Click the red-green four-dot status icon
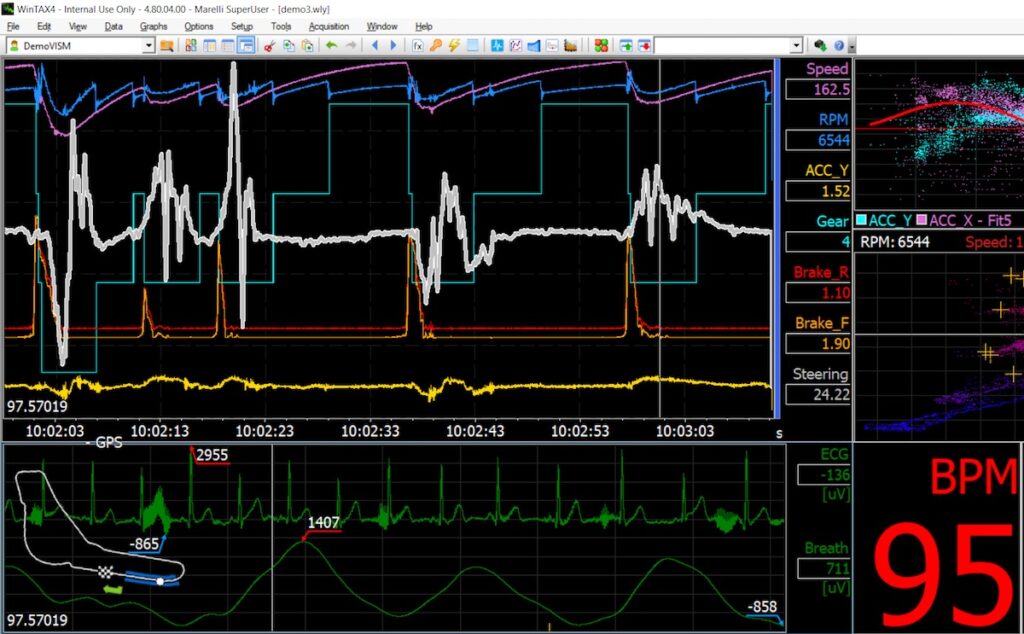This screenshot has width=1024, height=634. pyautogui.click(x=601, y=46)
